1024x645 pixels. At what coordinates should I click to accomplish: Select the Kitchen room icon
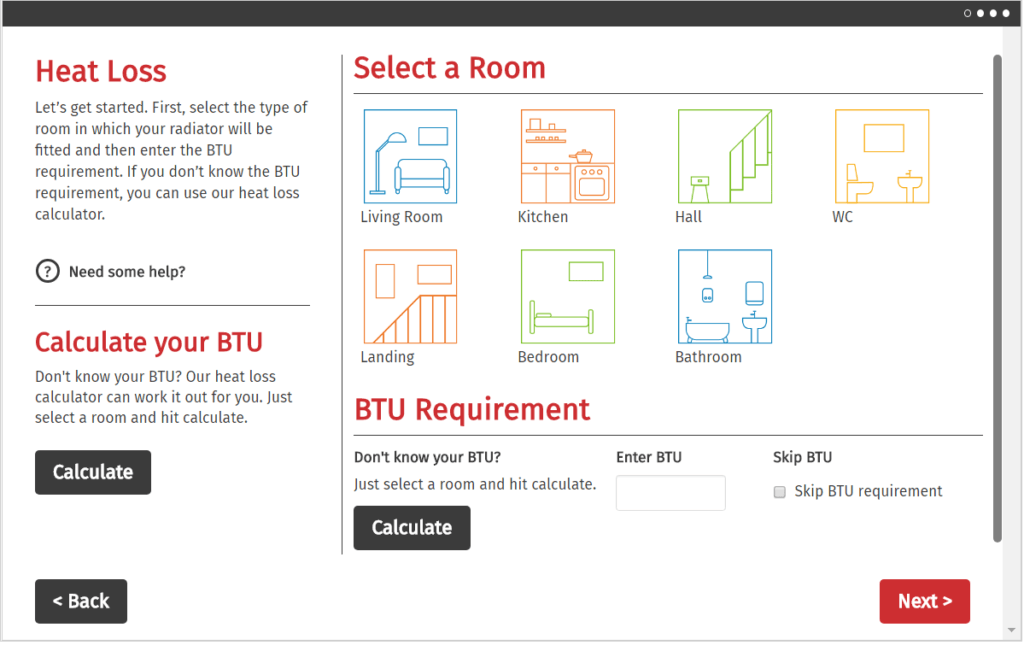coord(567,155)
